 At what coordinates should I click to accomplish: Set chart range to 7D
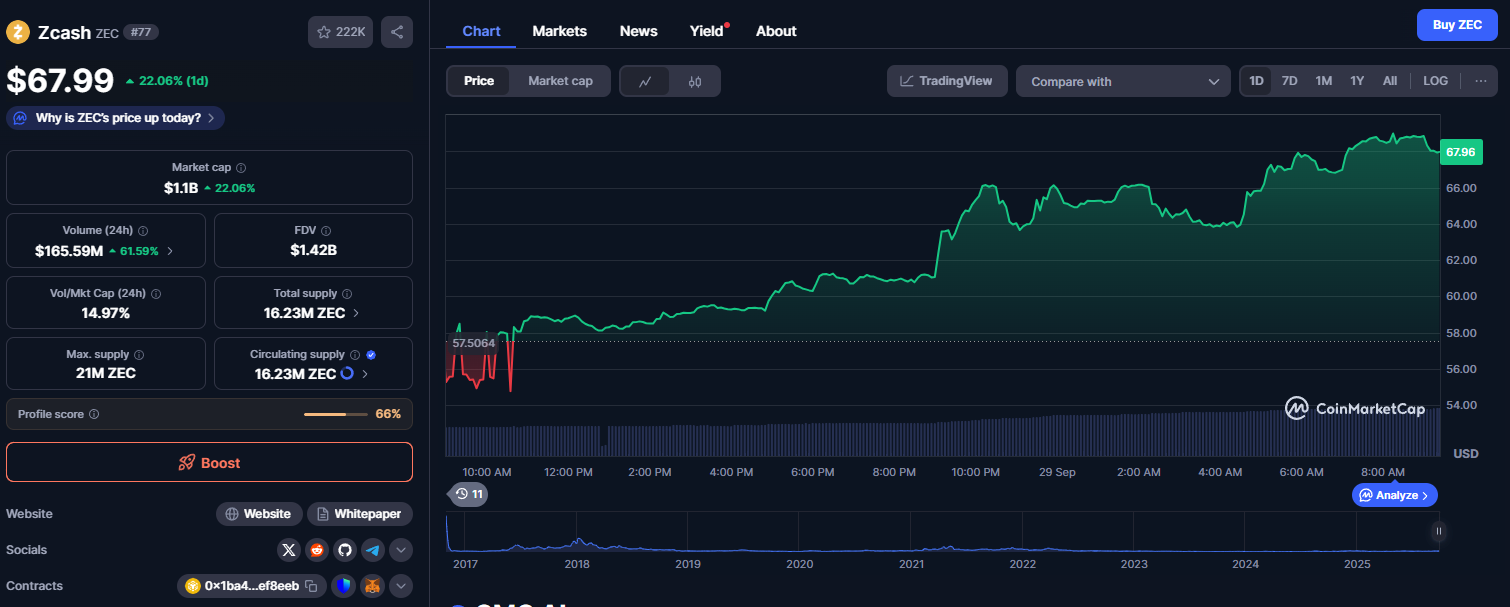1290,81
